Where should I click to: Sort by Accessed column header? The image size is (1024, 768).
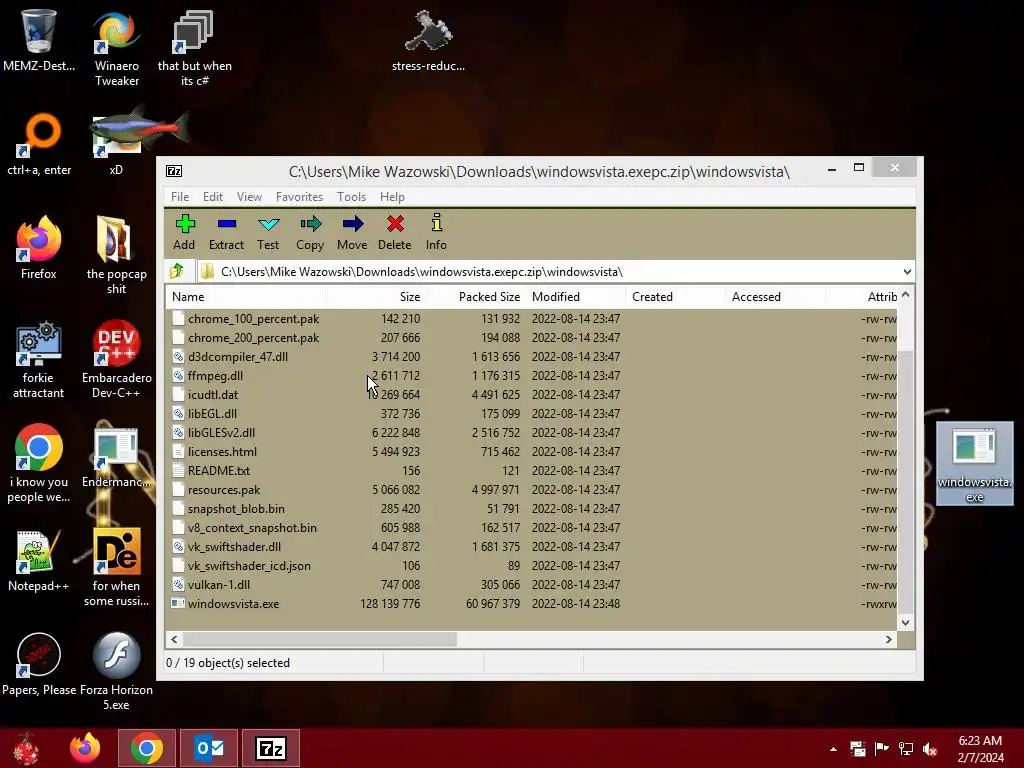[x=775, y=296]
